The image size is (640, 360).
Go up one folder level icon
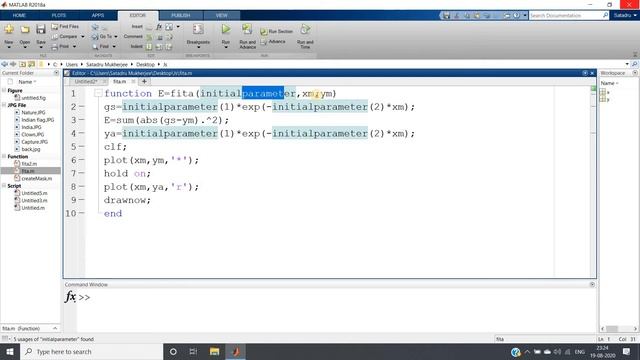pyautogui.click(x=22, y=64)
